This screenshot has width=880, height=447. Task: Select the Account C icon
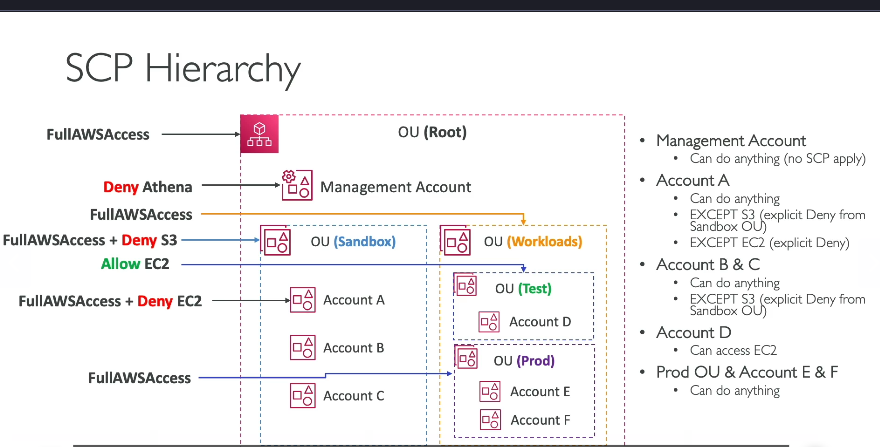click(x=302, y=395)
